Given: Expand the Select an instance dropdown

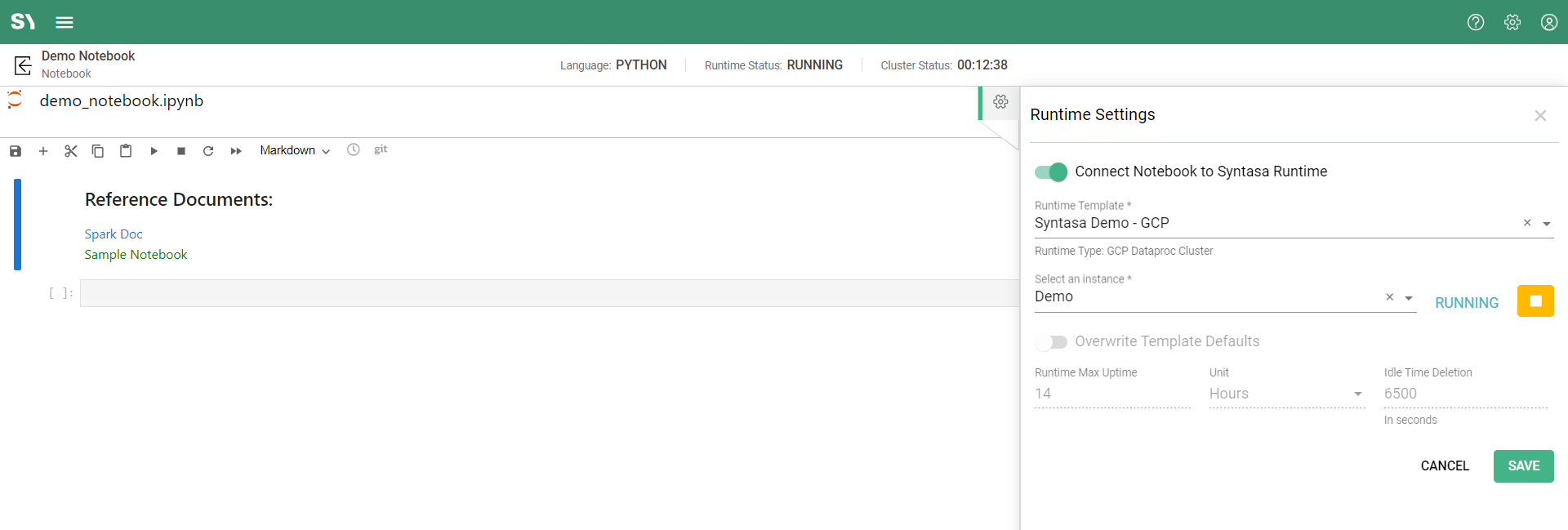Looking at the screenshot, I should [1408, 298].
